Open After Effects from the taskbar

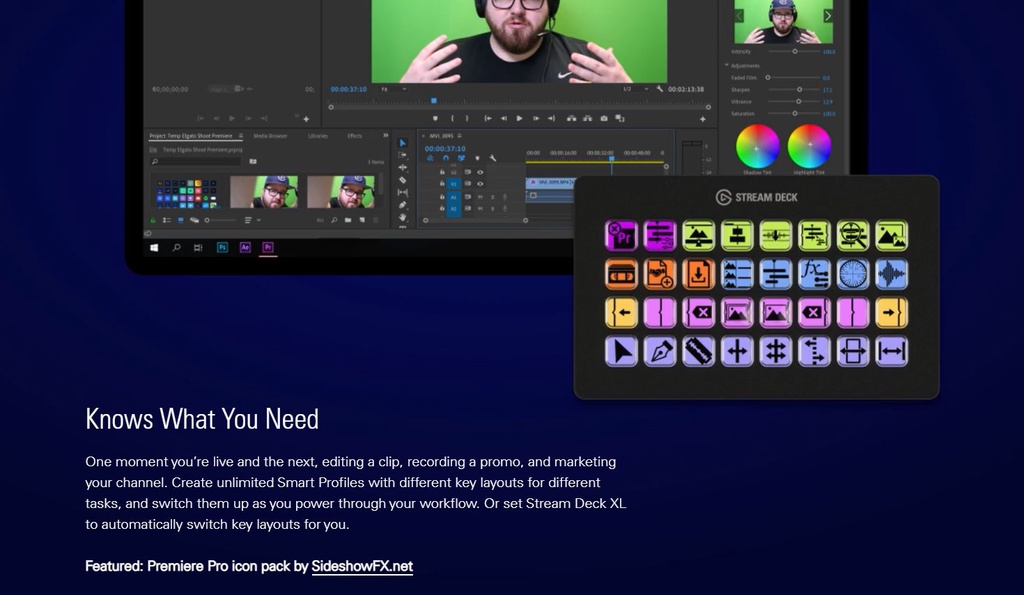pyautogui.click(x=245, y=248)
